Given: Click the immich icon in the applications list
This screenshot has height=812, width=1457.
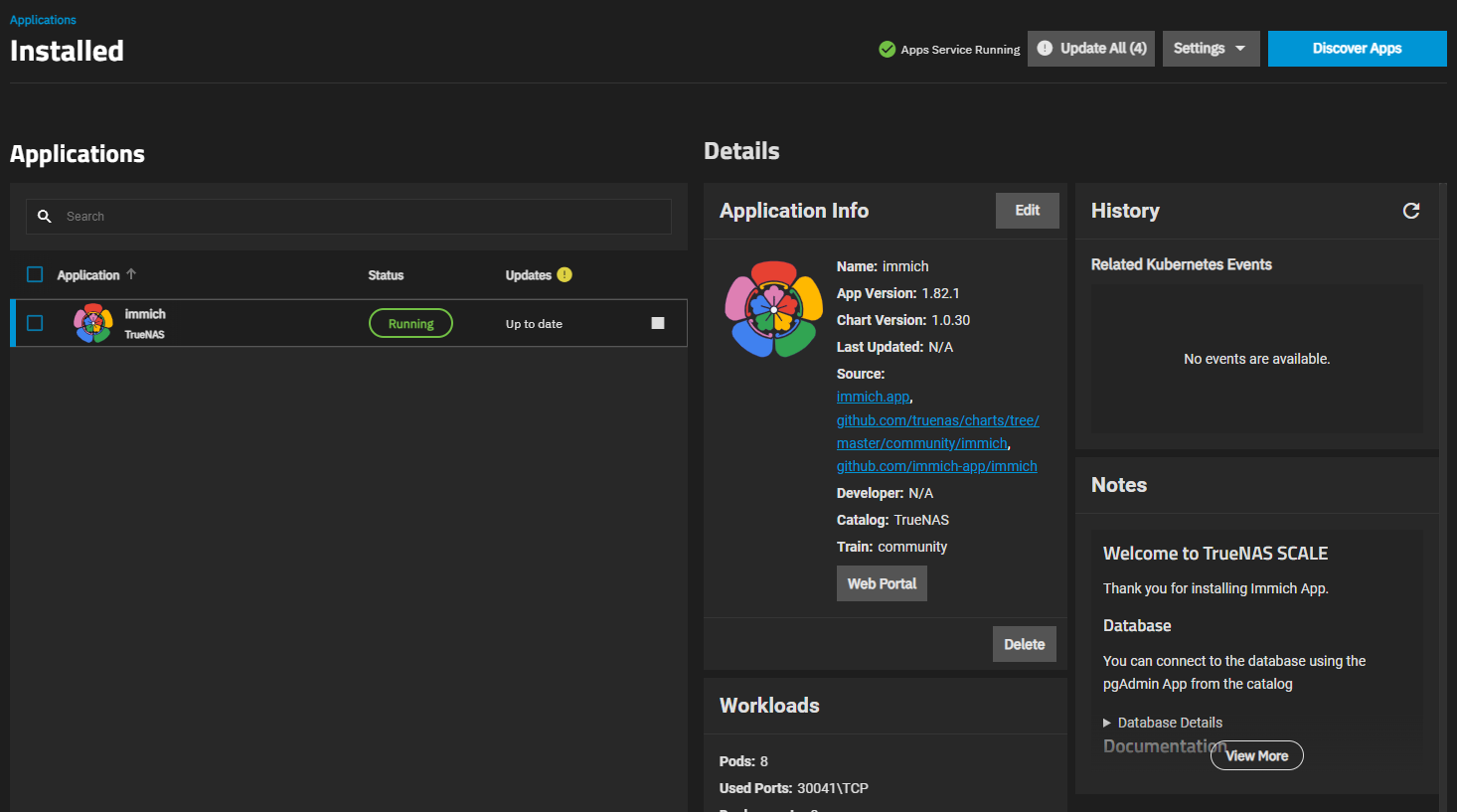Looking at the screenshot, I should (x=93, y=323).
